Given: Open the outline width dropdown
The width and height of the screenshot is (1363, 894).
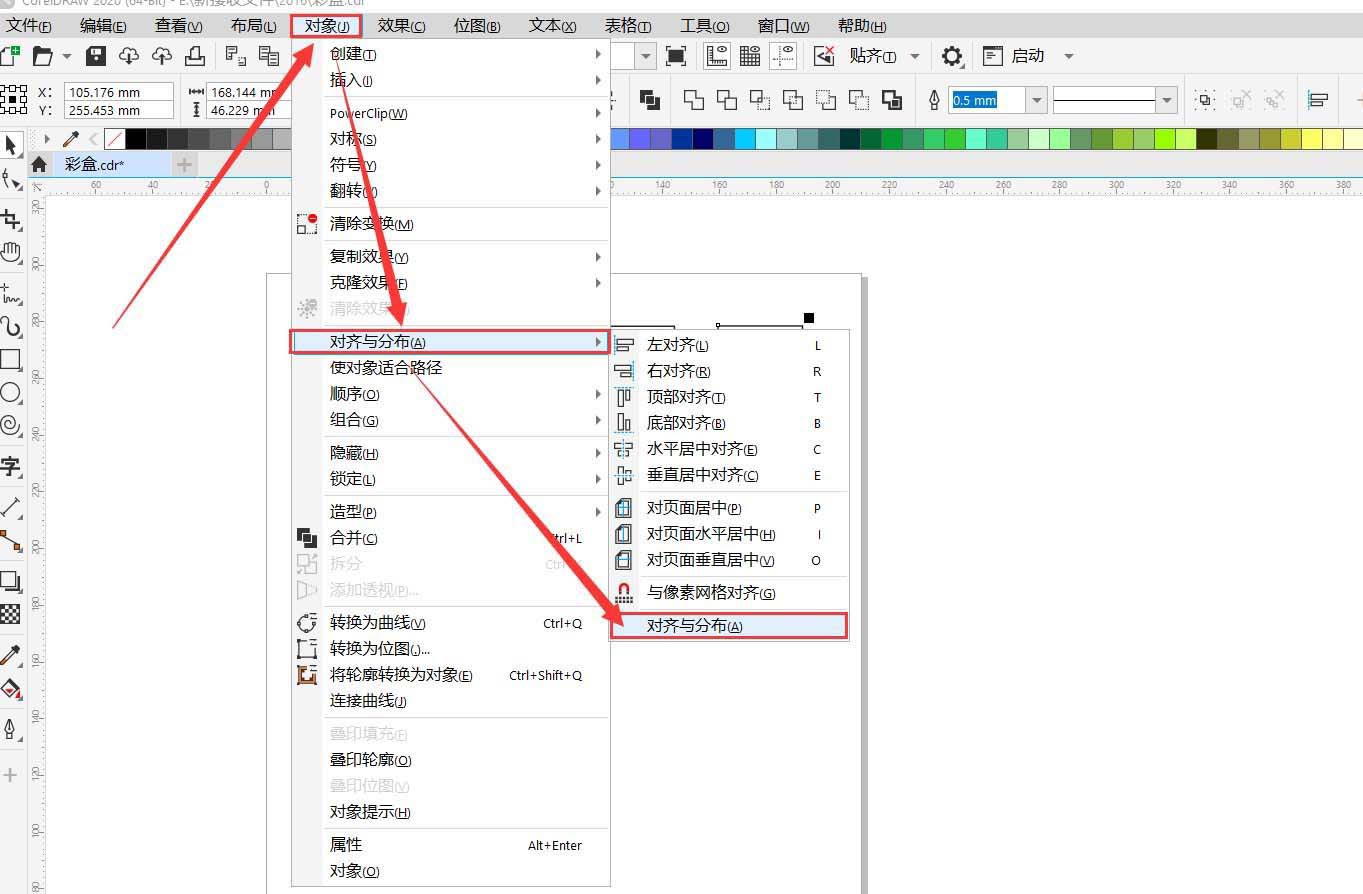Looking at the screenshot, I should tap(1037, 100).
